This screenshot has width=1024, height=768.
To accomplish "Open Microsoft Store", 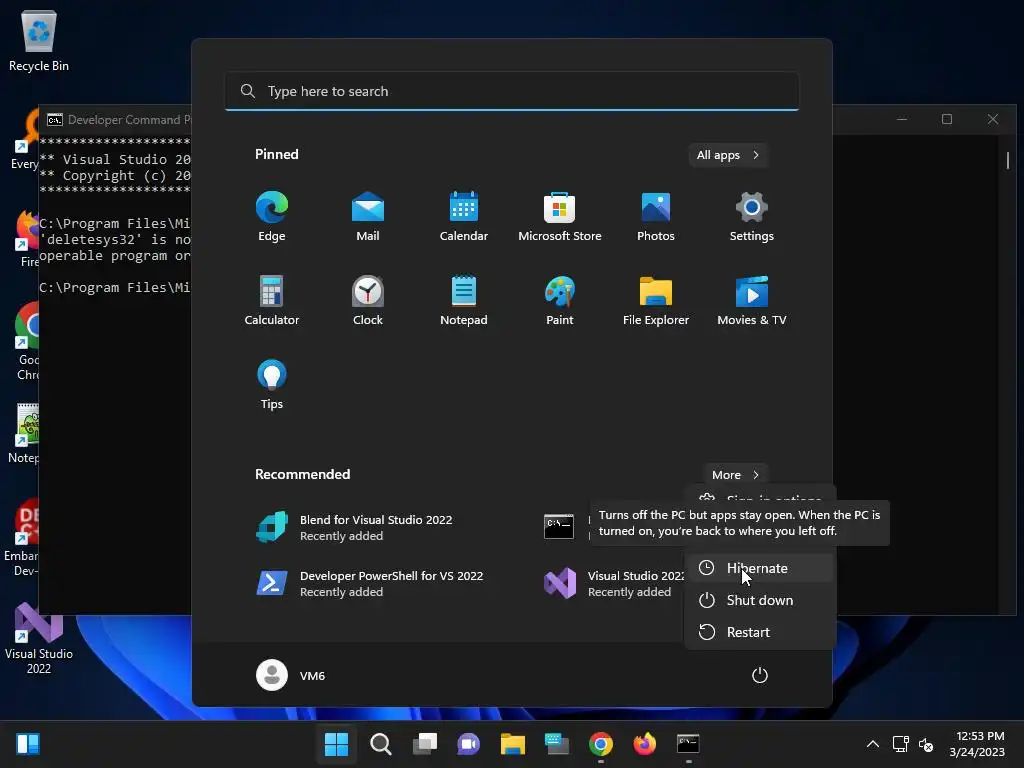I will (560, 216).
